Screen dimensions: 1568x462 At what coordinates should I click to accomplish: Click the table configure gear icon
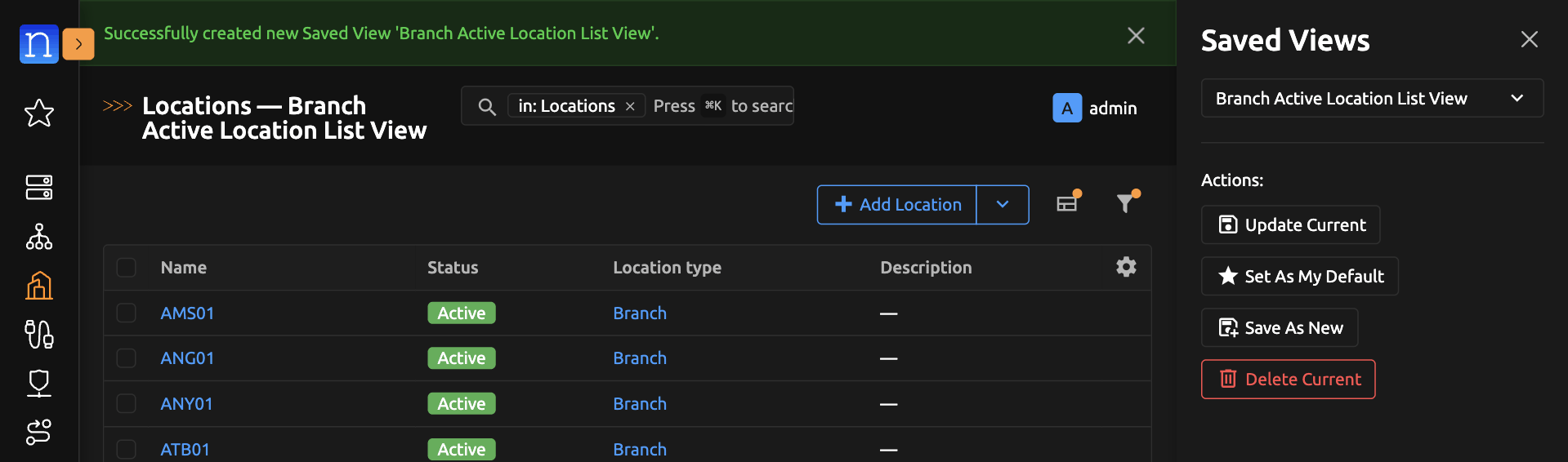1126,267
